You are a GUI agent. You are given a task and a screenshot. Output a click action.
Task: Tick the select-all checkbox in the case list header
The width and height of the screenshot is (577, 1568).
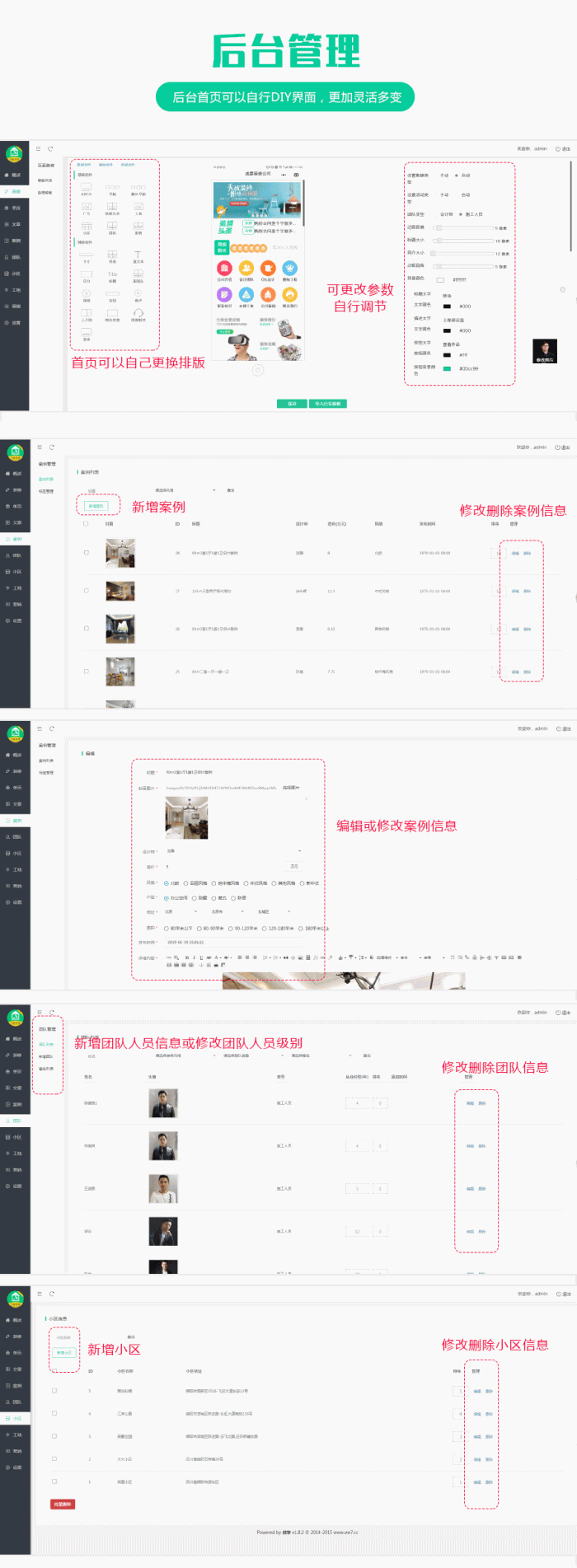86,523
